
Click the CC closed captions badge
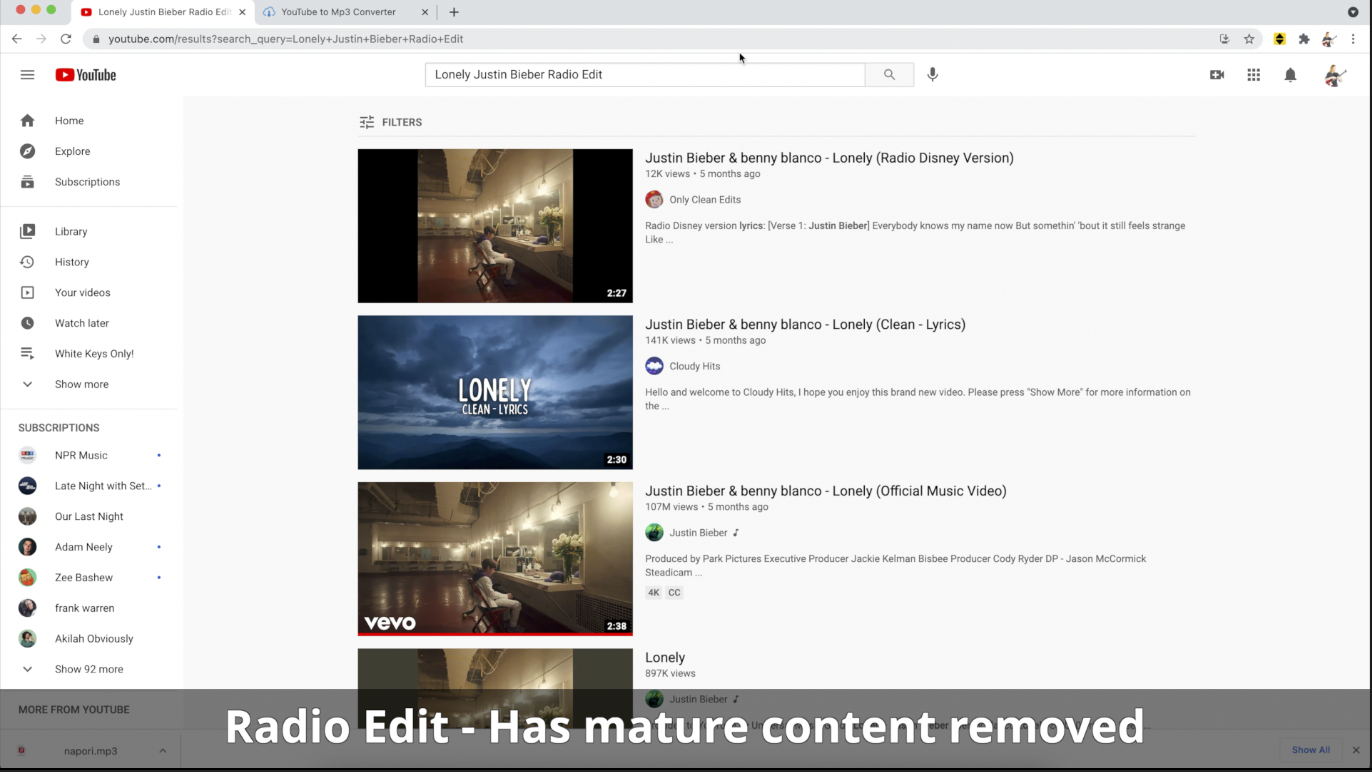(x=674, y=592)
